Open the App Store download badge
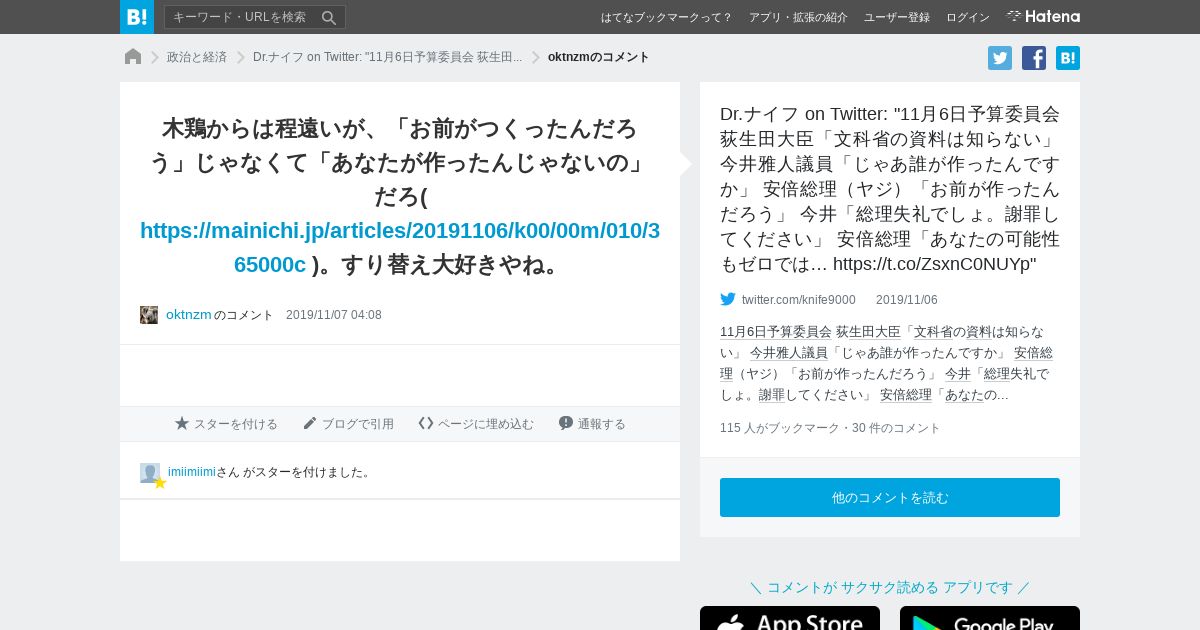 pyautogui.click(x=790, y=618)
